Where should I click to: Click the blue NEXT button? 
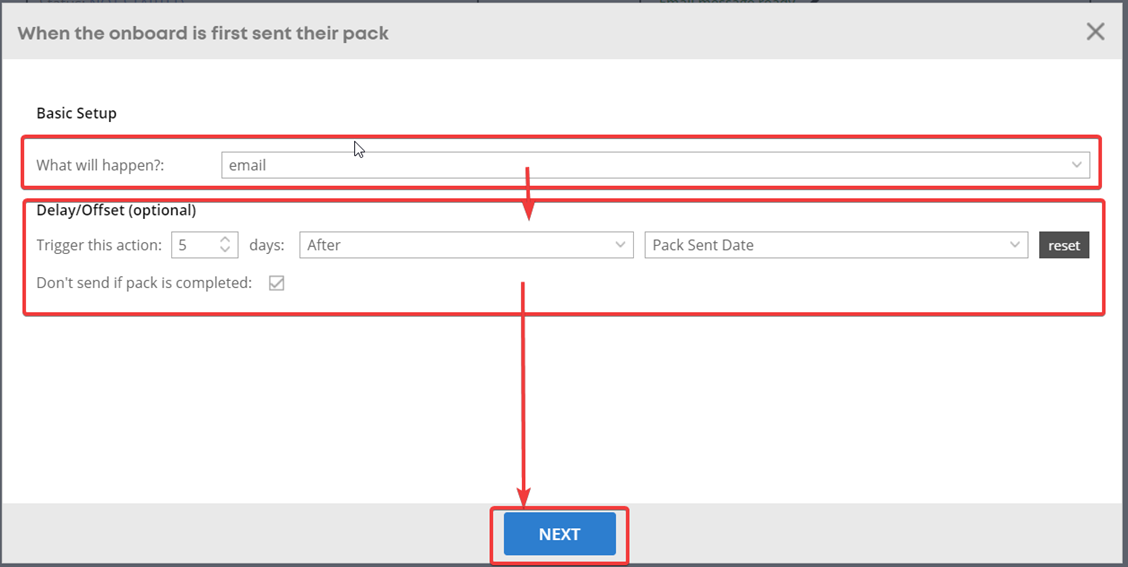[x=560, y=534]
